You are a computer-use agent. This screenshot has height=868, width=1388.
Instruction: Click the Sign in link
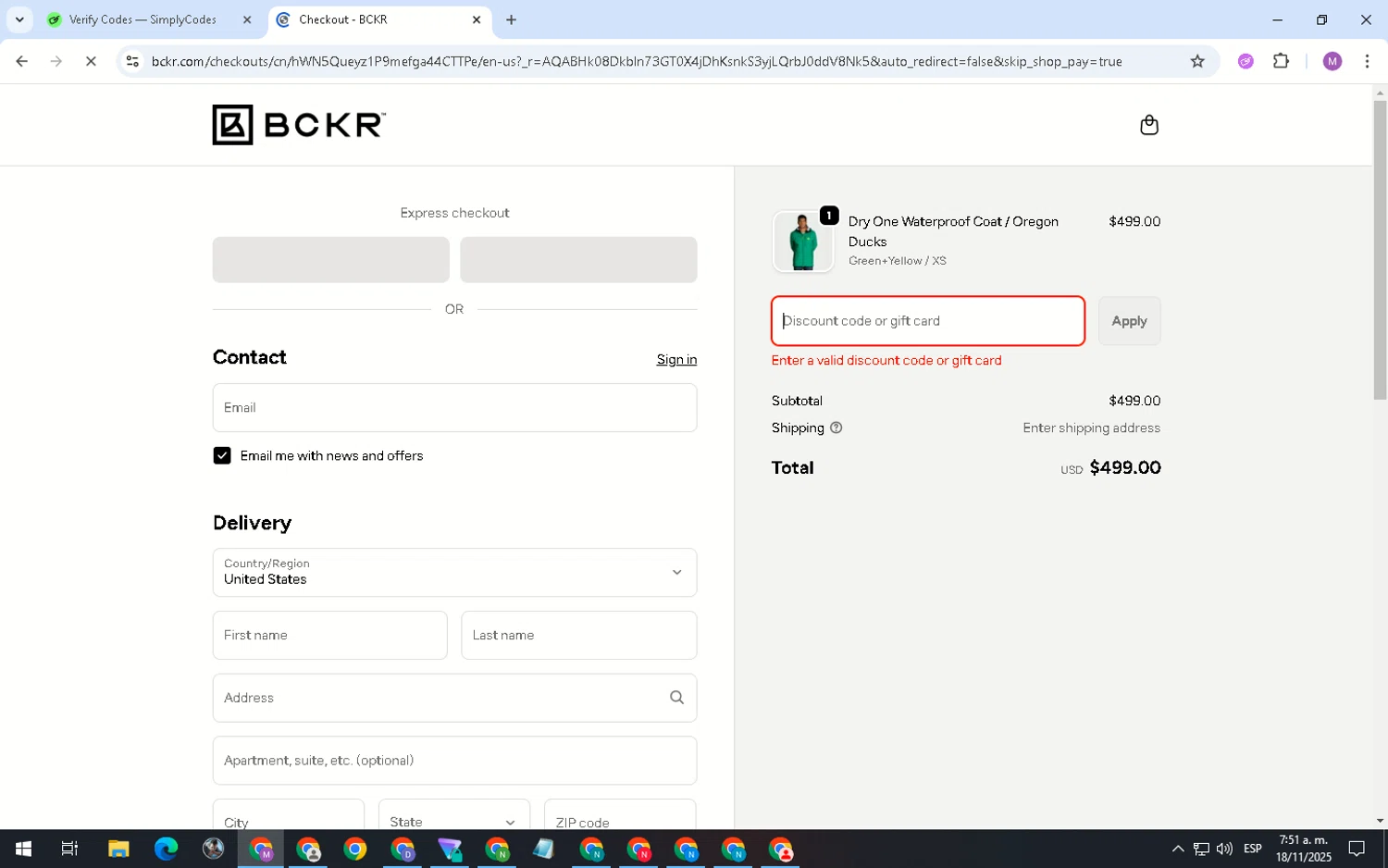click(x=676, y=359)
